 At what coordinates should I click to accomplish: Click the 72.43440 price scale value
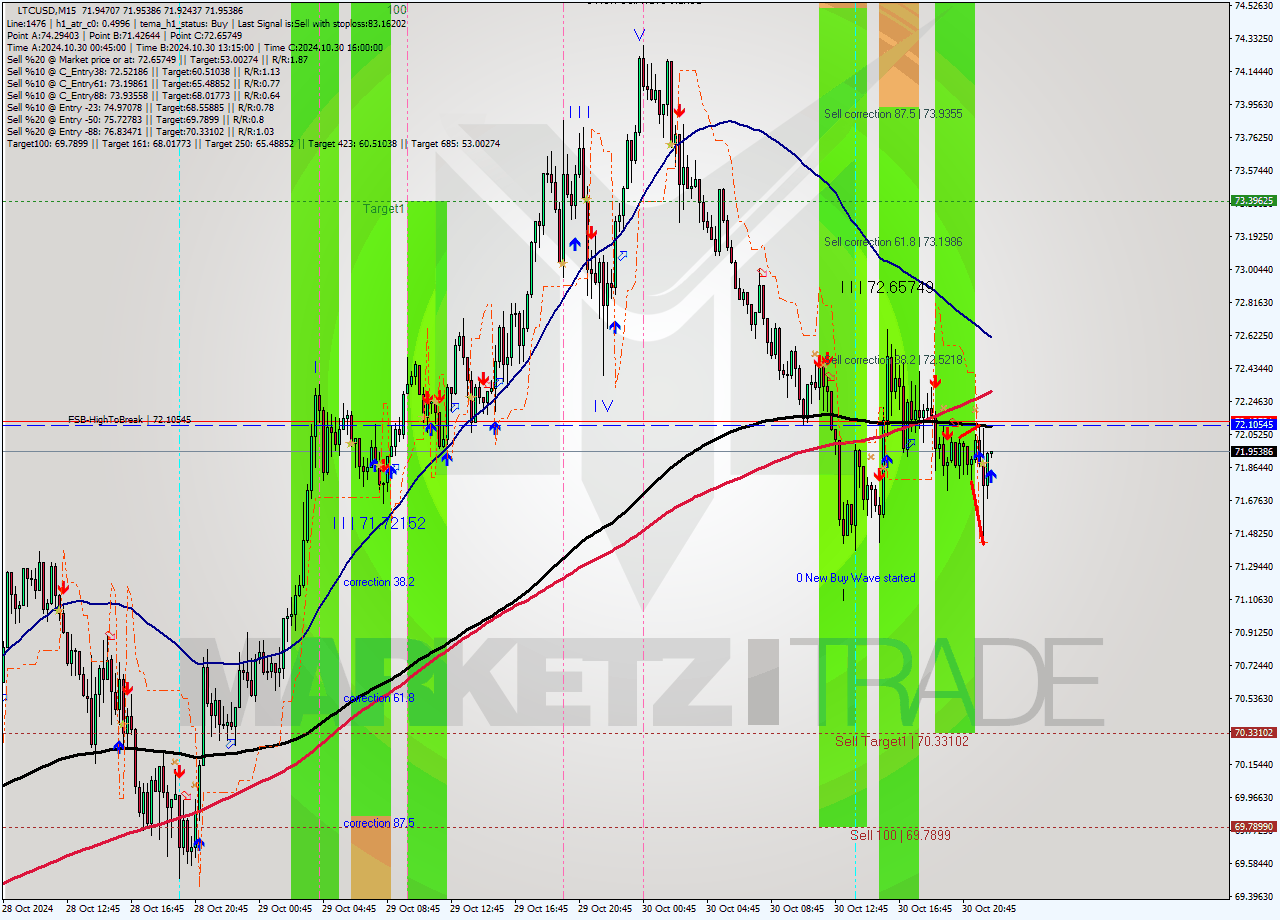point(1254,368)
